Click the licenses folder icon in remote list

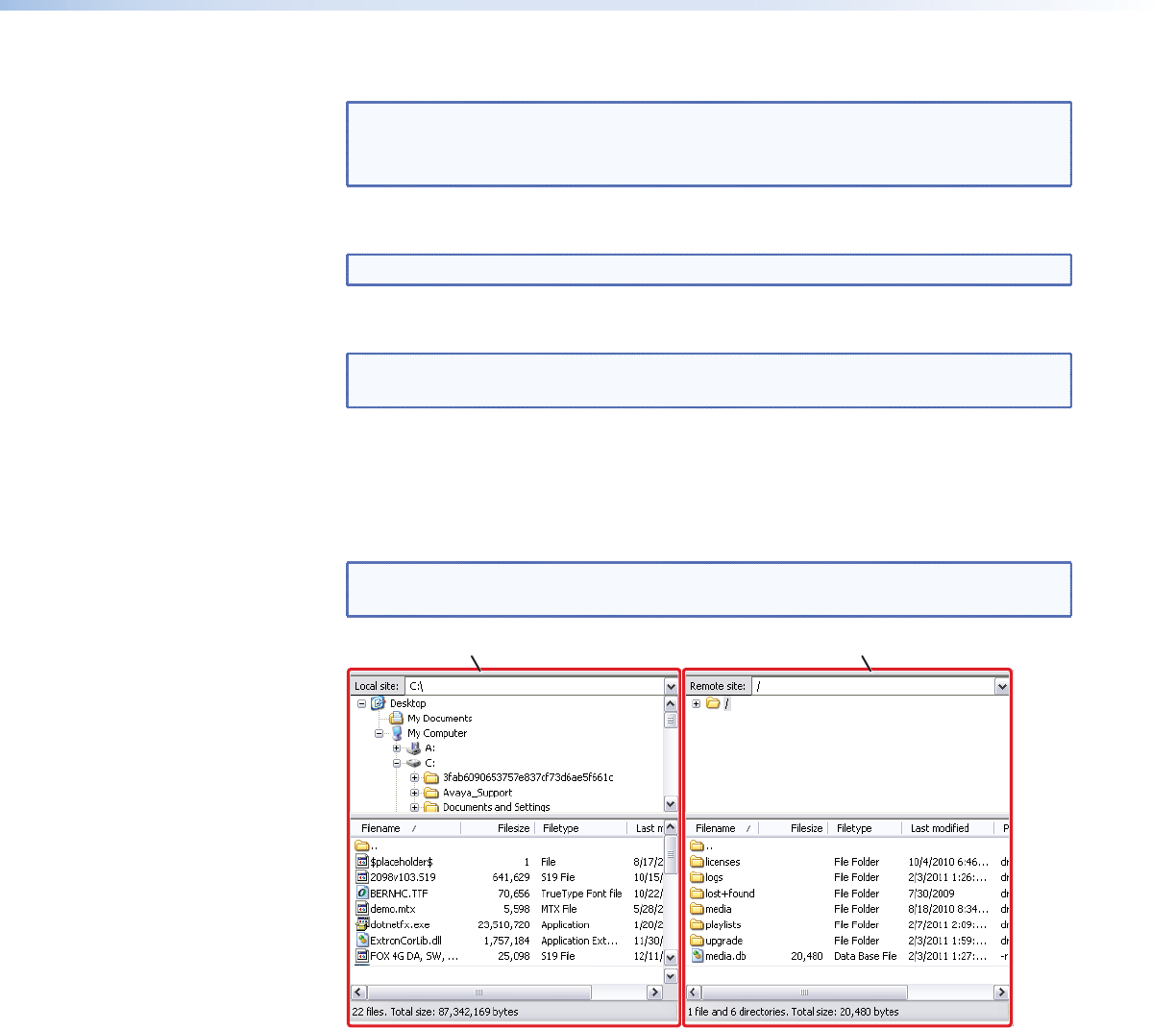(698, 862)
